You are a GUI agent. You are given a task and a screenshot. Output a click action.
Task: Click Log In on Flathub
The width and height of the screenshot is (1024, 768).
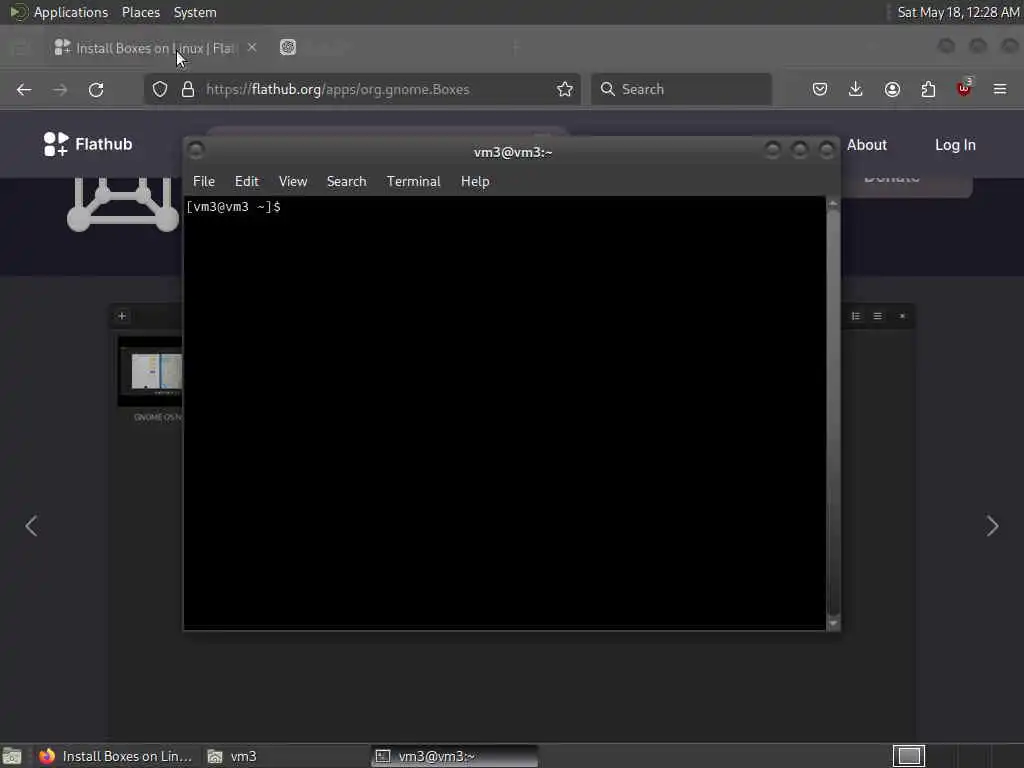click(955, 145)
